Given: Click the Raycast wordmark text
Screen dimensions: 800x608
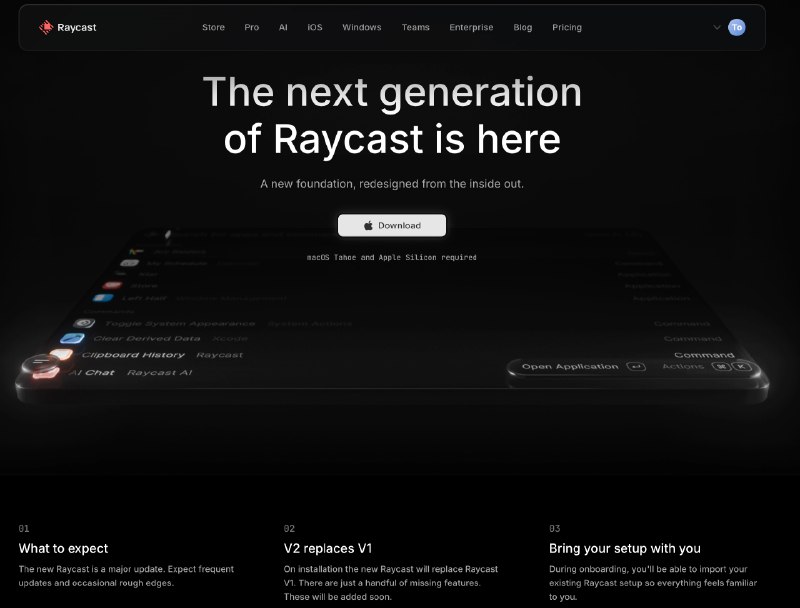Looking at the screenshot, I should [77, 27].
